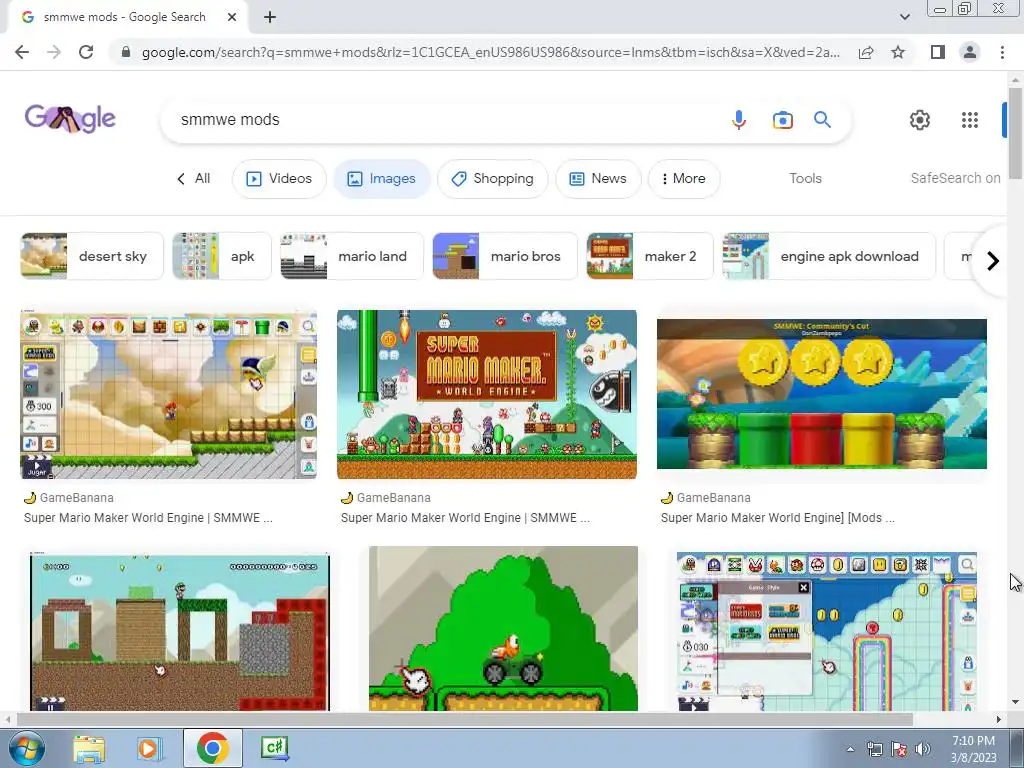Close the smmwe mods tab

[232, 17]
